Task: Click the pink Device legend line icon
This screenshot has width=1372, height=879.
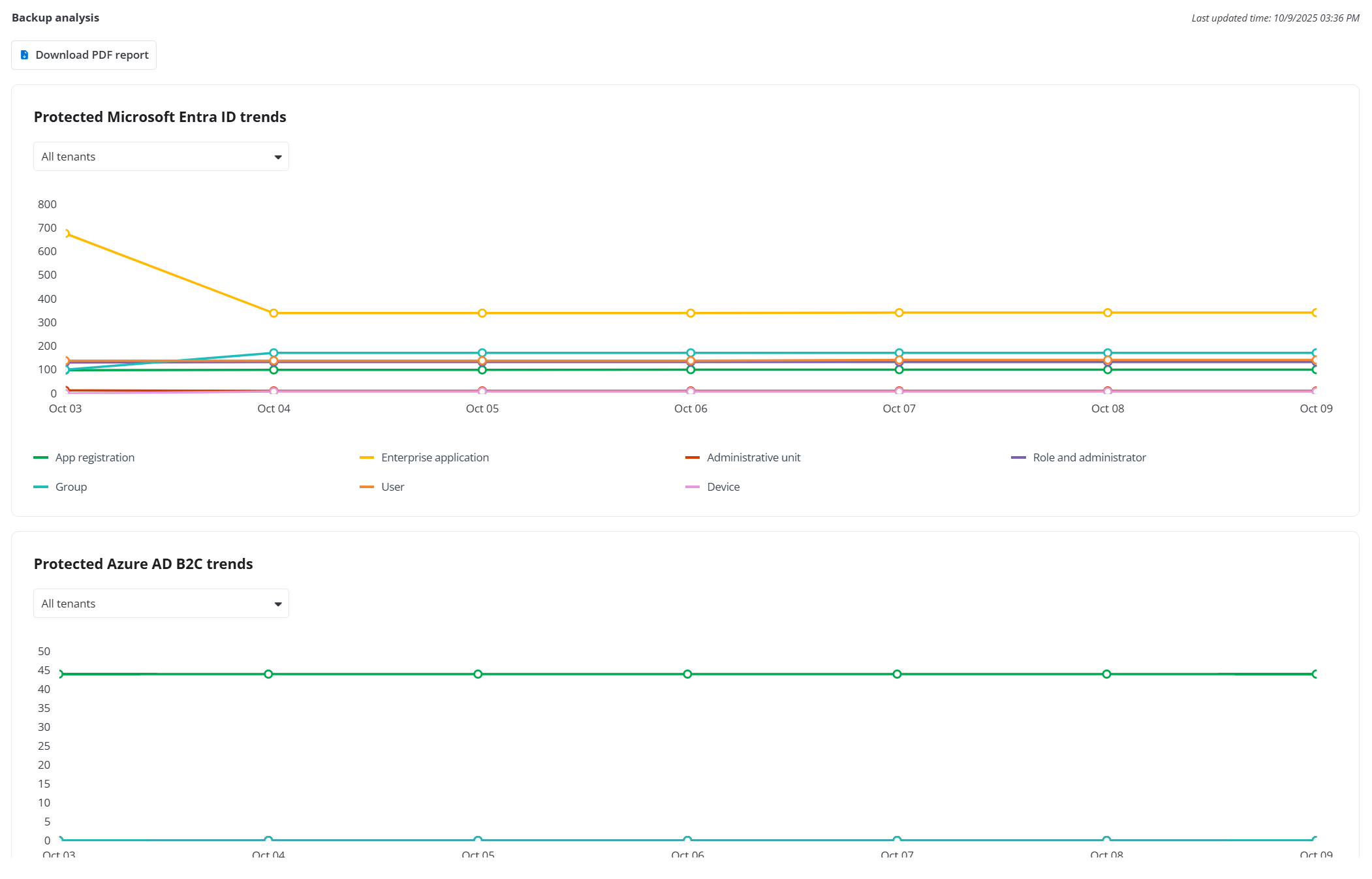Action: (x=693, y=487)
